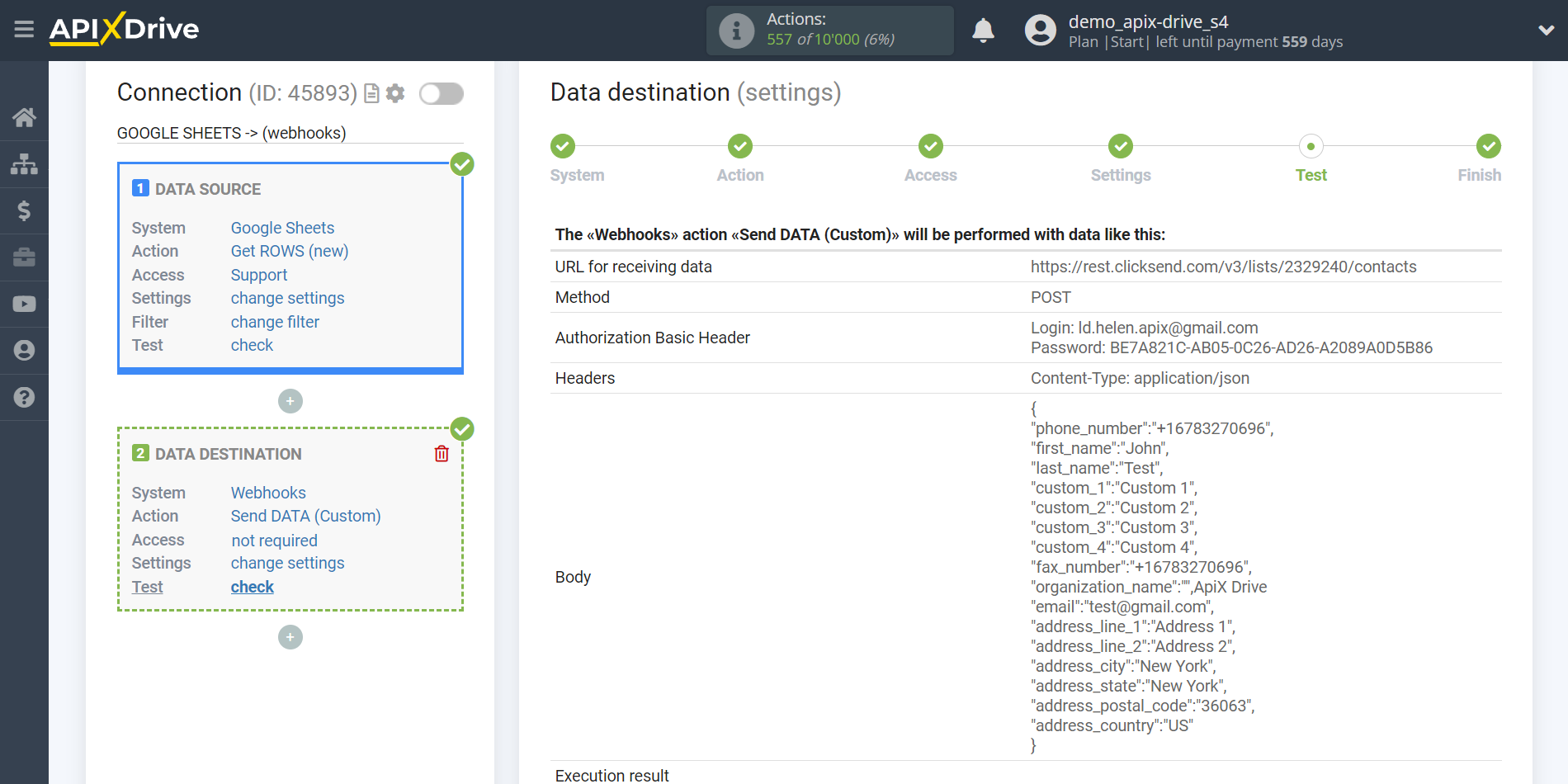Open connection settings gear icon
Image resolution: width=1568 pixels, height=784 pixels.
[x=395, y=93]
